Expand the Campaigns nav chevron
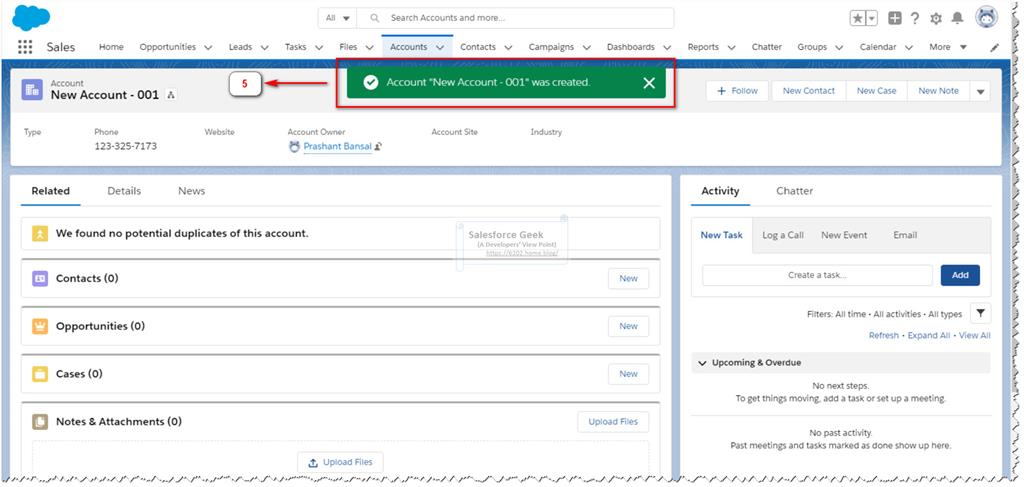The image size is (1024, 487). (x=586, y=48)
